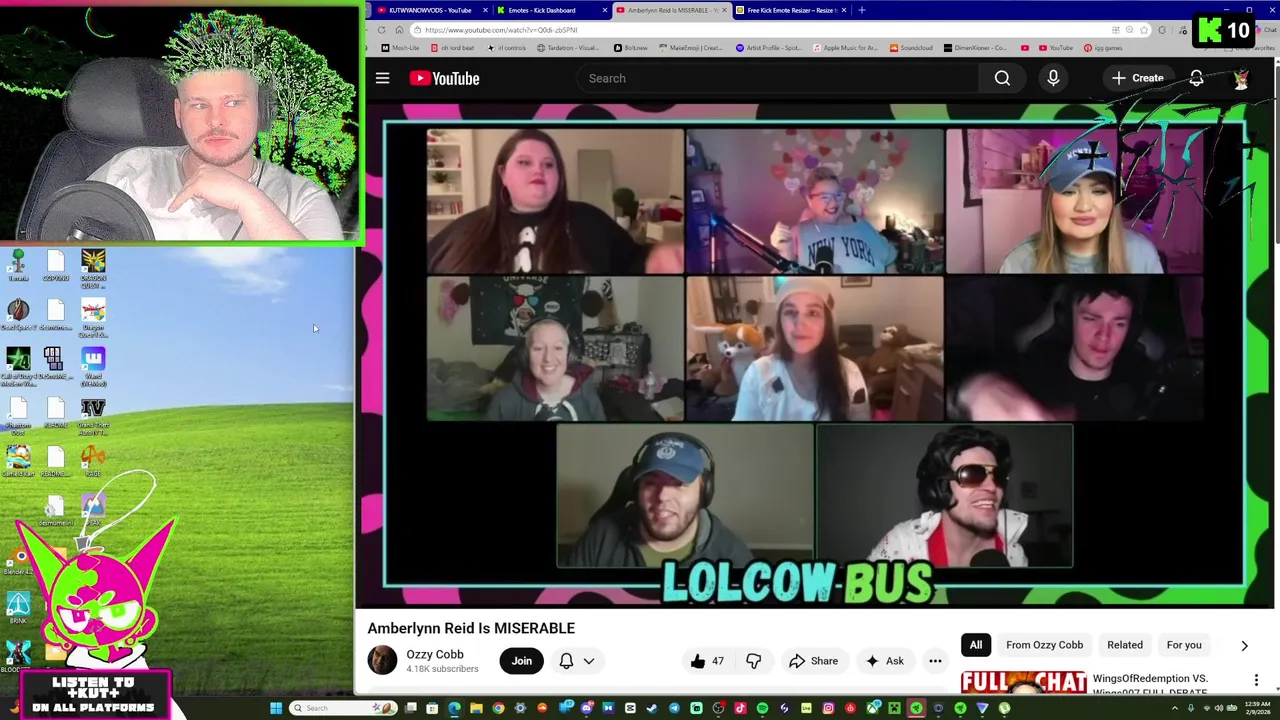Open Chrome from the taskbar
Screen dimensions: 1280x720
498,708
